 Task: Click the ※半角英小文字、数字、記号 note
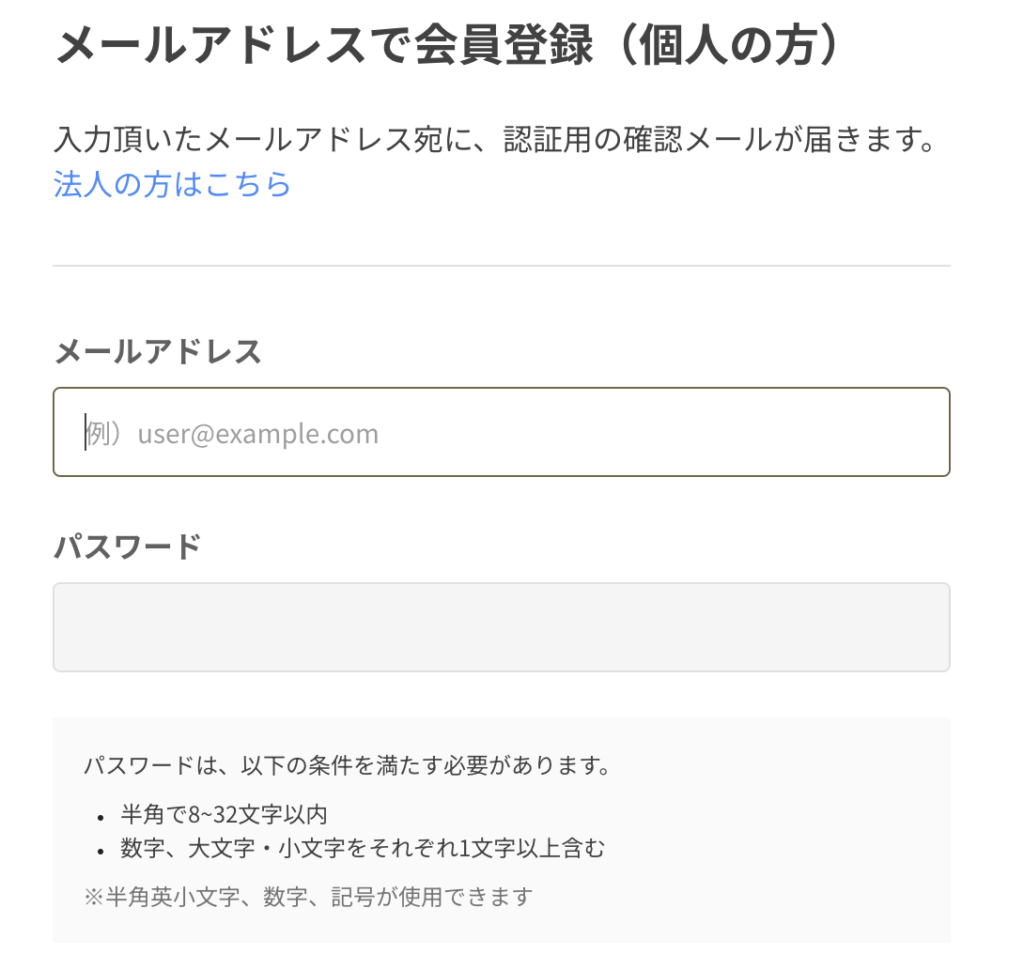tap(308, 896)
